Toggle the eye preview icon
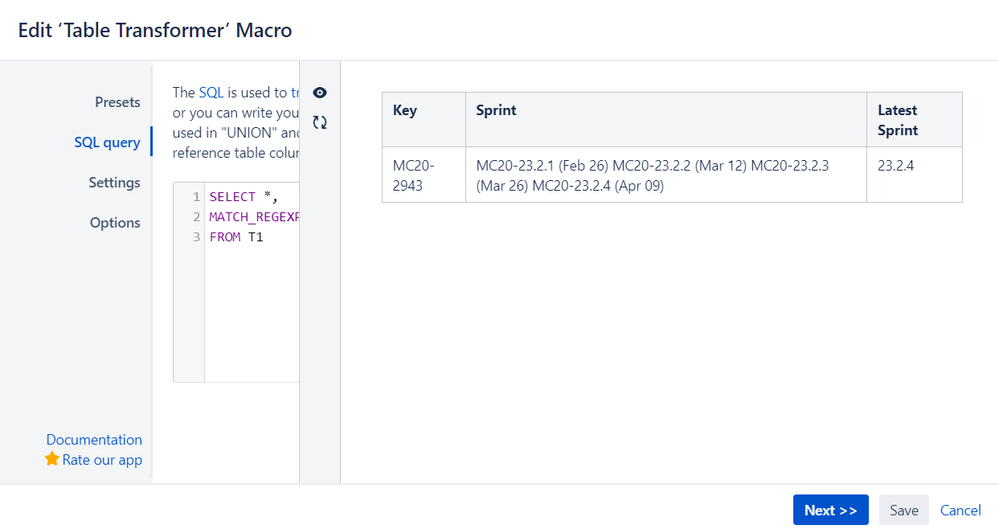 [x=320, y=93]
